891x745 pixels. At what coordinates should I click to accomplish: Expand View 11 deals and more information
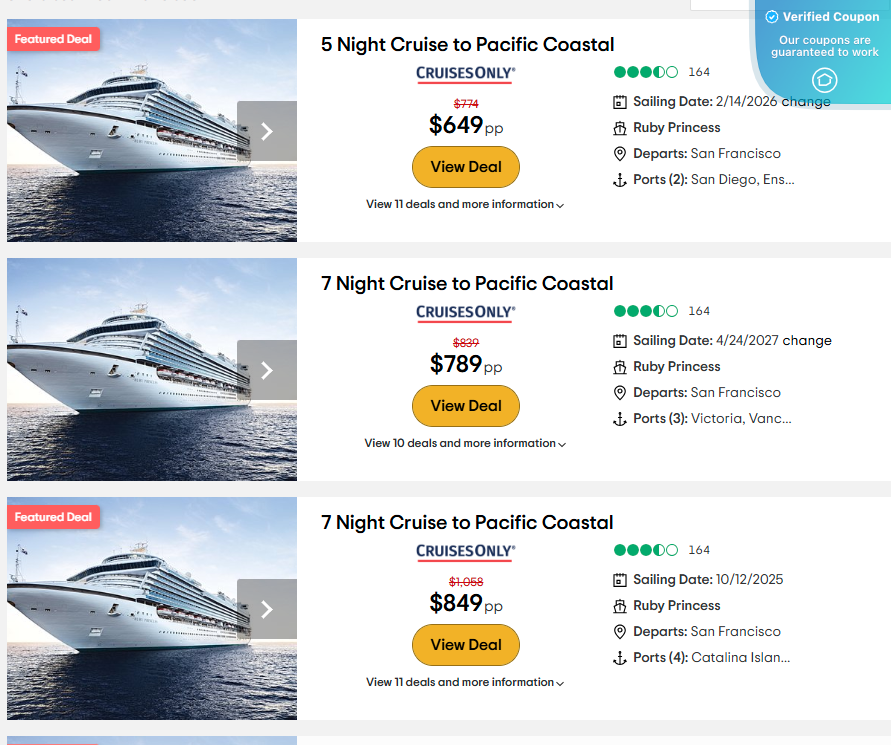pyautogui.click(x=465, y=204)
